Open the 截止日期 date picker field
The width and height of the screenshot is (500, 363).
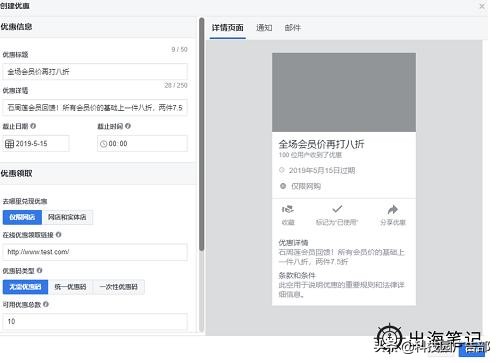click(x=36, y=144)
